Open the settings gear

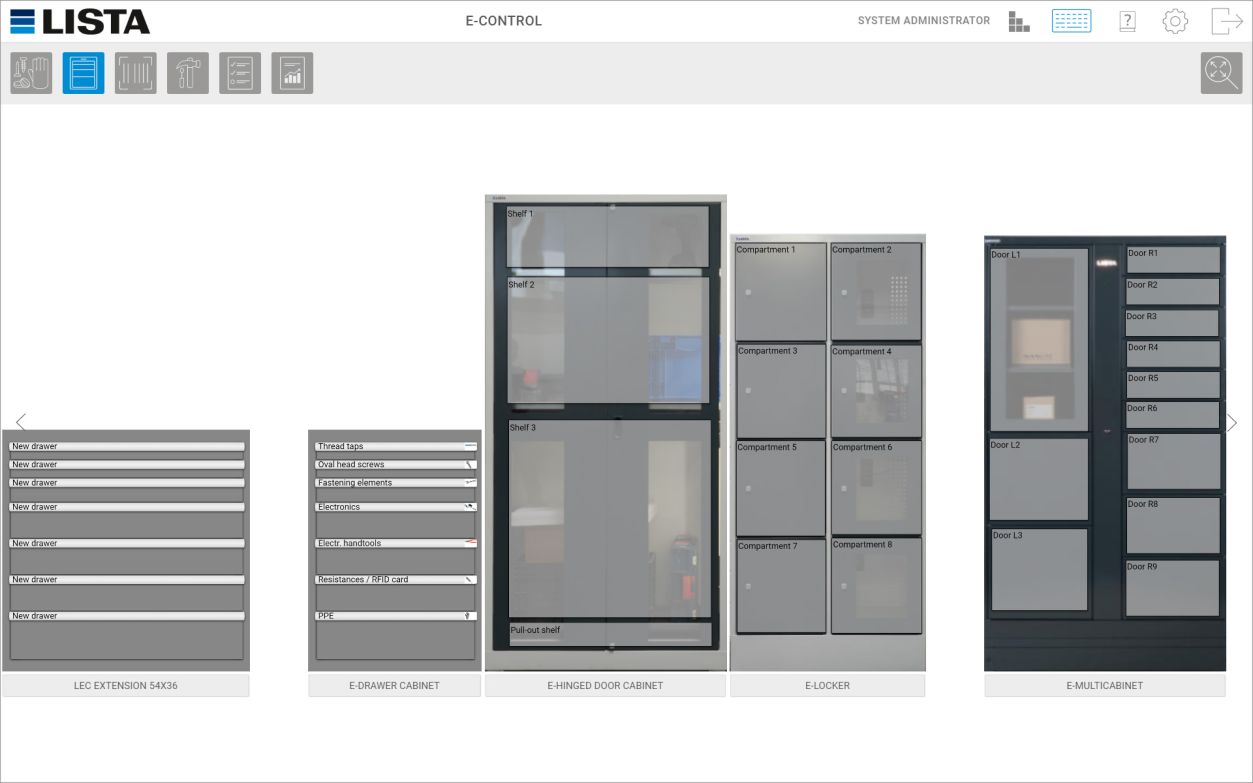point(1175,21)
